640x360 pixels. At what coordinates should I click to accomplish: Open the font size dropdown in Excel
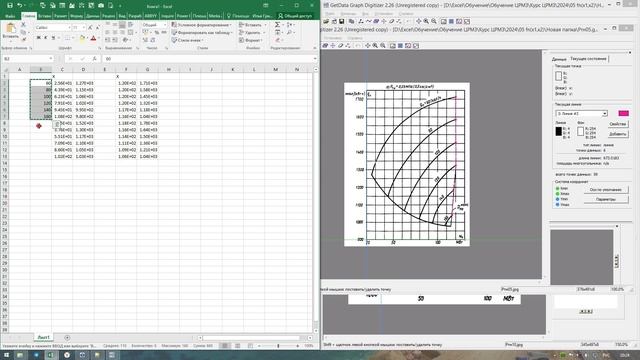point(84,27)
